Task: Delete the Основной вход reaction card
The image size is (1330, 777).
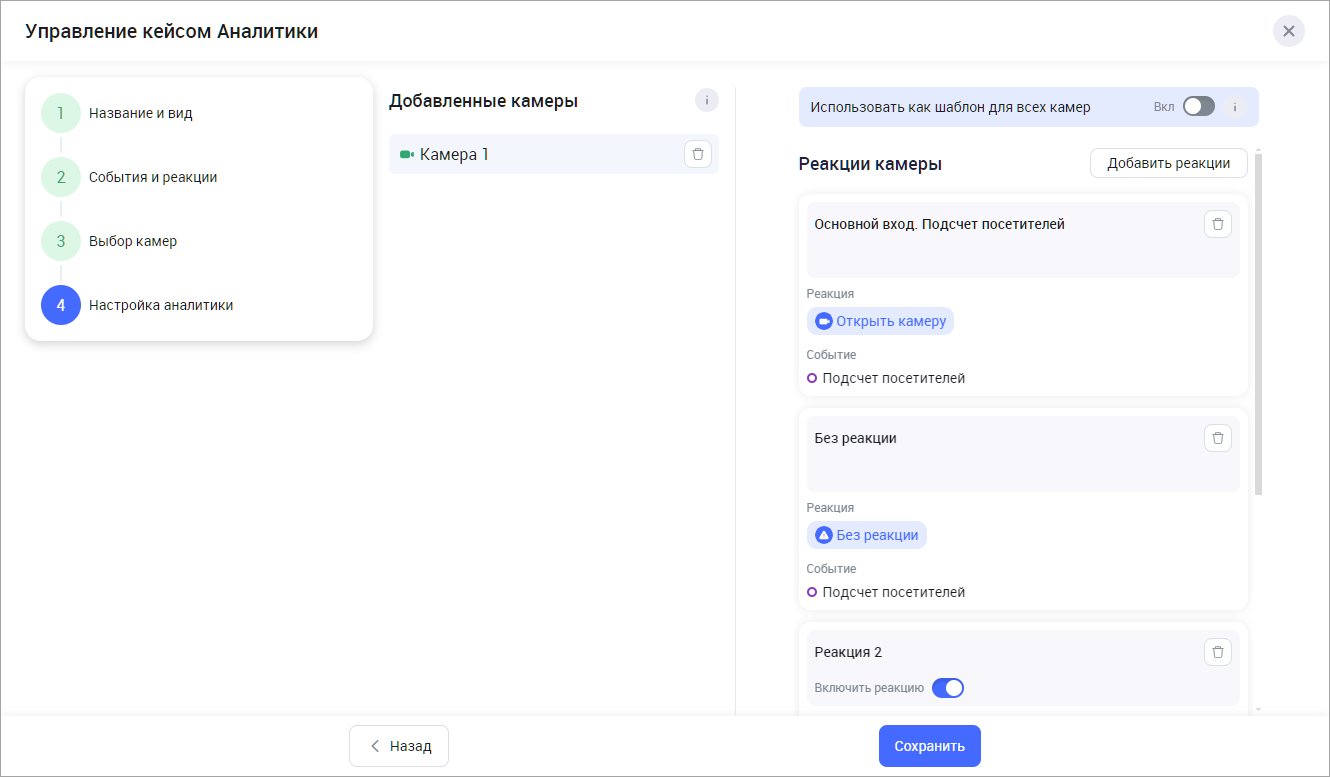Action: tap(1217, 224)
